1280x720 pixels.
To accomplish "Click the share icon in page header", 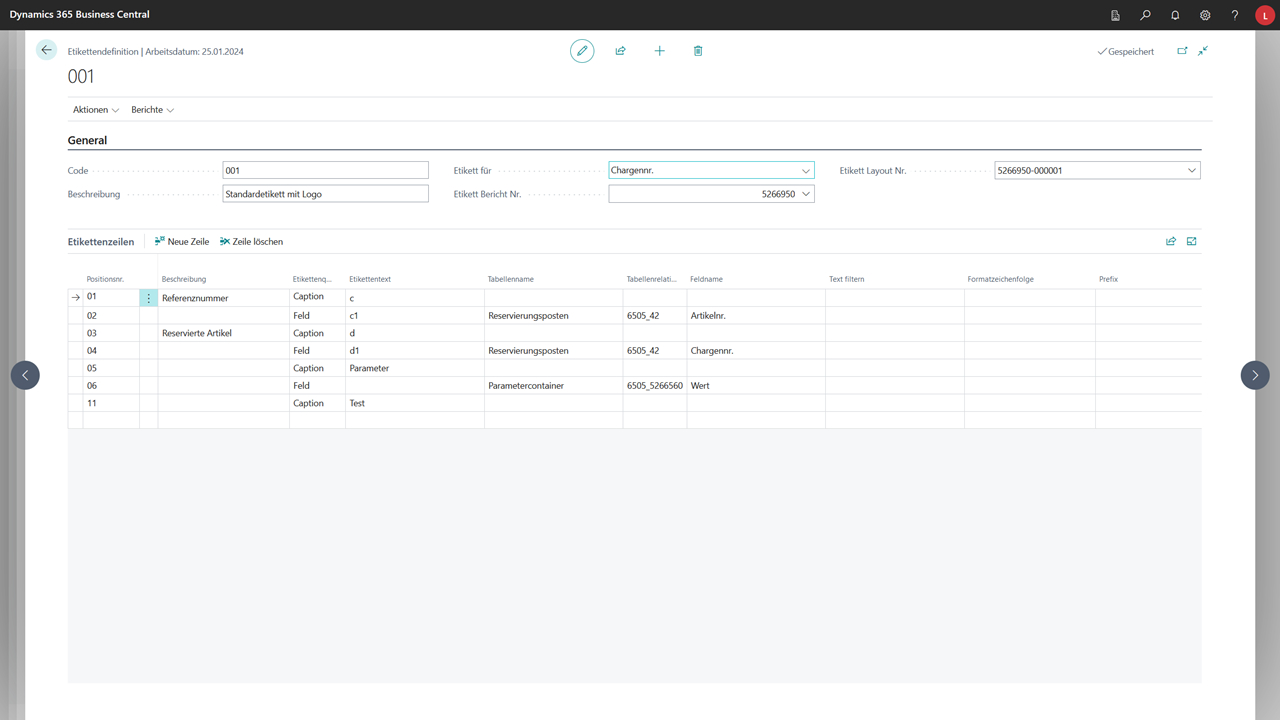I will tap(620, 51).
